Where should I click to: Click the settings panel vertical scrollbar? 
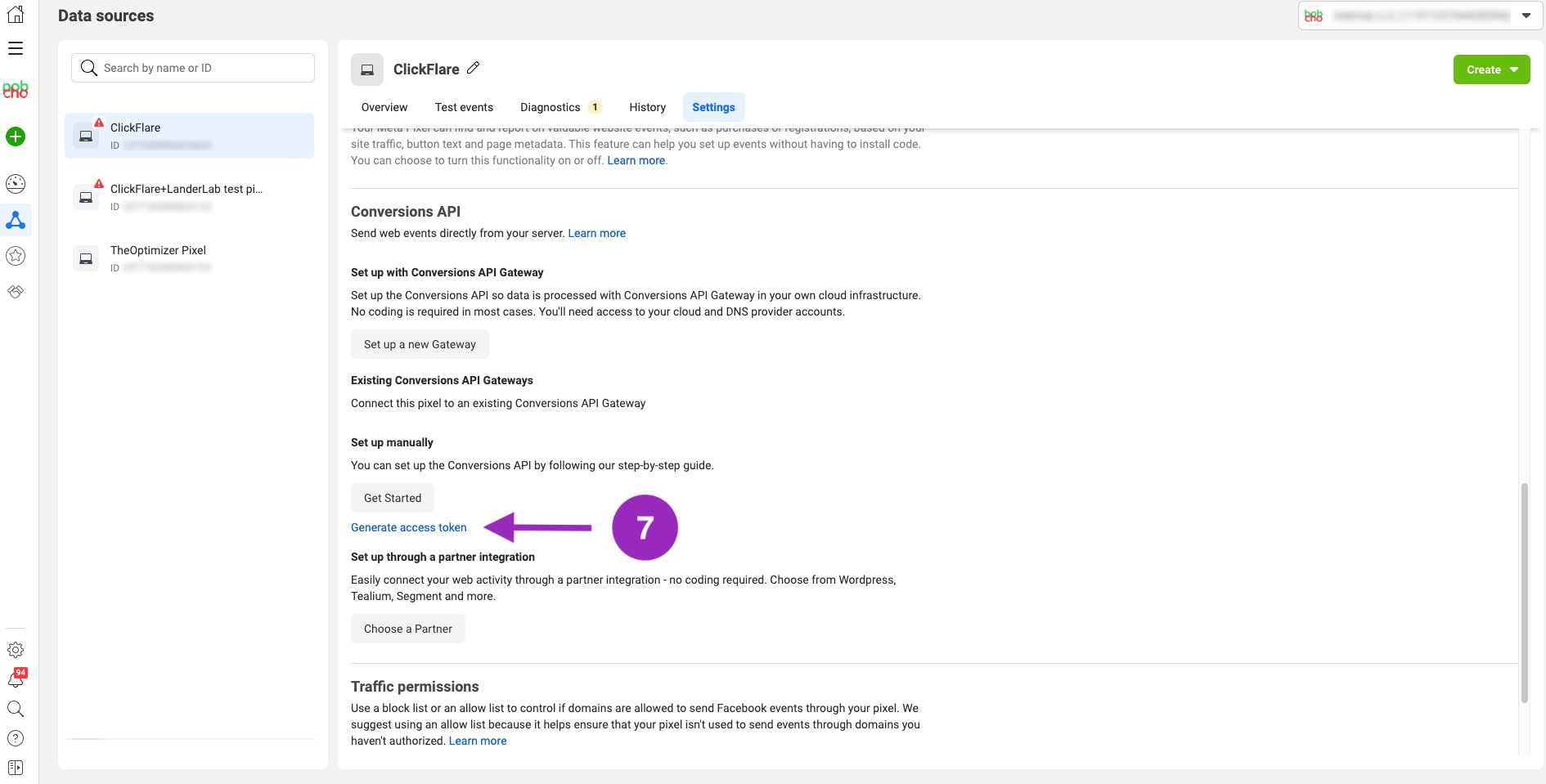pyautogui.click(x=1524, y=593)
